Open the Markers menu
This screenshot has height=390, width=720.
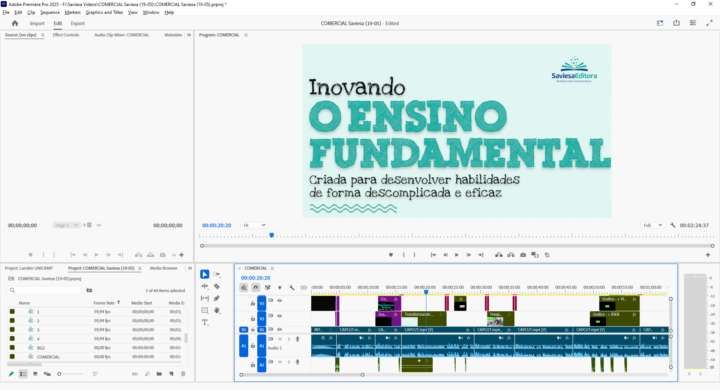pos(72,12)
